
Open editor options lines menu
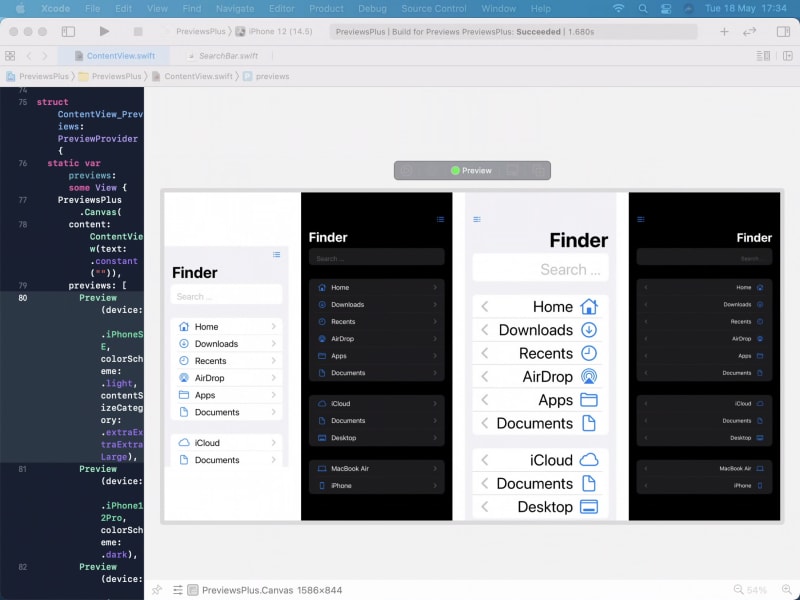(763, 56)
